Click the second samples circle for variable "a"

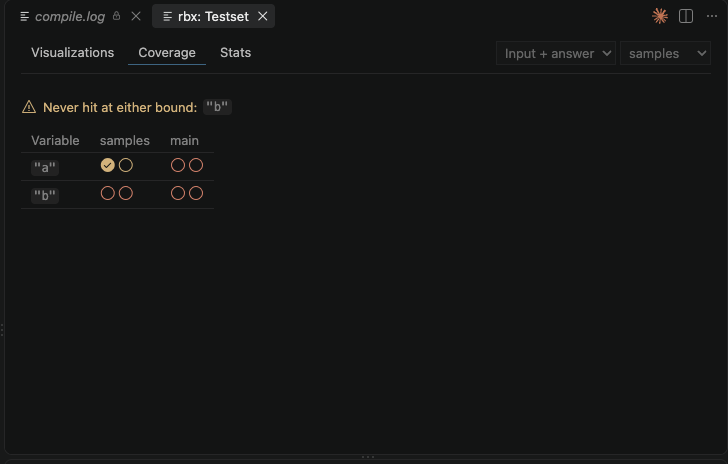[x=126, y=165]
